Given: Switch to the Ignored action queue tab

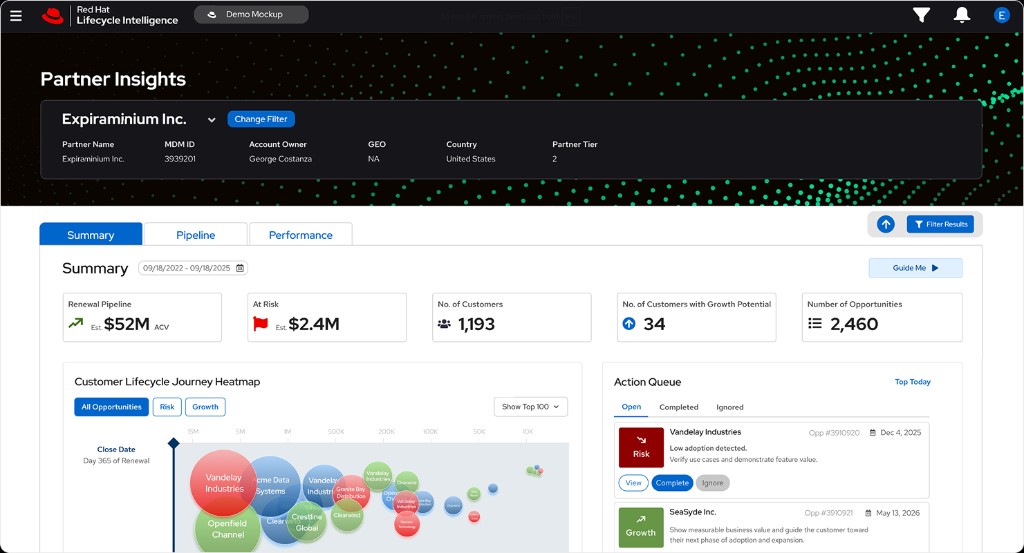Looking at the screenshot, I should [x=729, y=407].
